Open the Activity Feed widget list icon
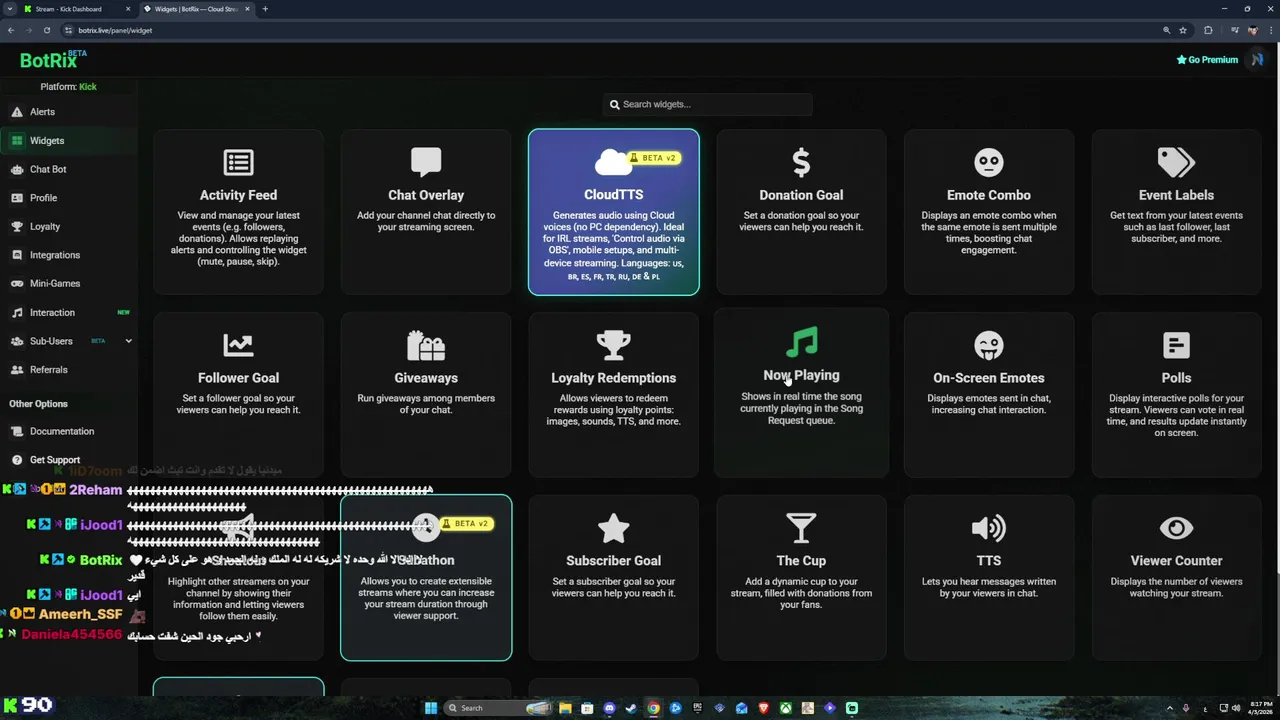This screenshot has height=720, width=1280. pos(238,162)
